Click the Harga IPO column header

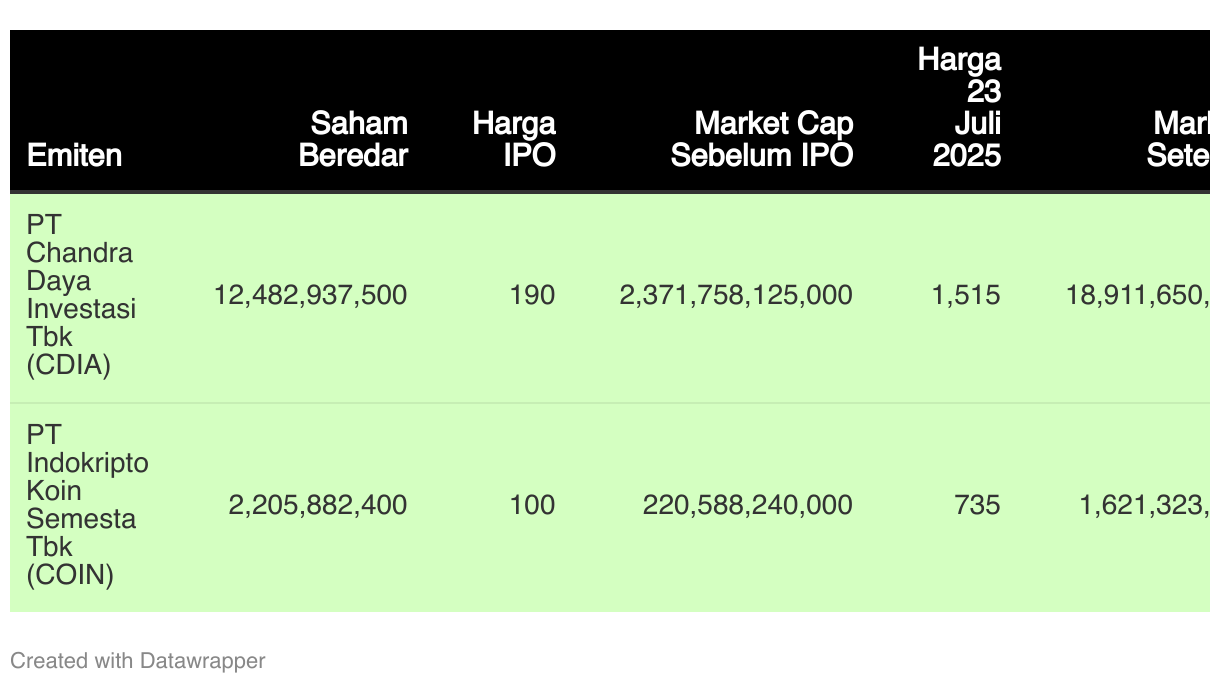coord(514,140)
